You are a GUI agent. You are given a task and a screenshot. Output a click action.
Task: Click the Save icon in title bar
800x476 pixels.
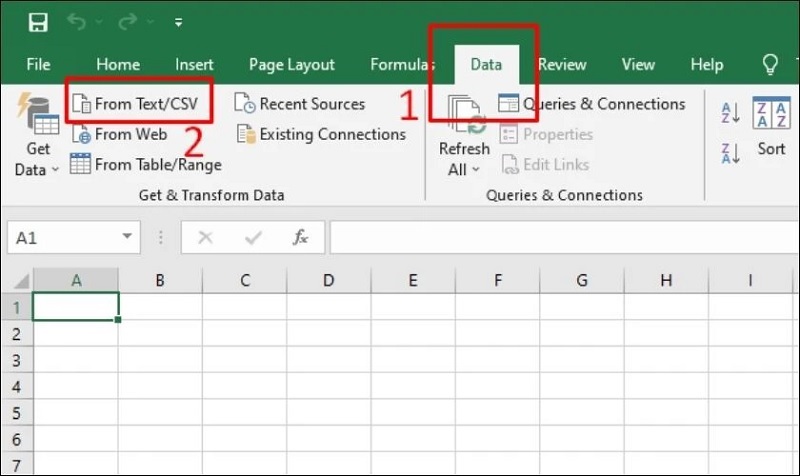pyautogui.click(x=38, y=22)
